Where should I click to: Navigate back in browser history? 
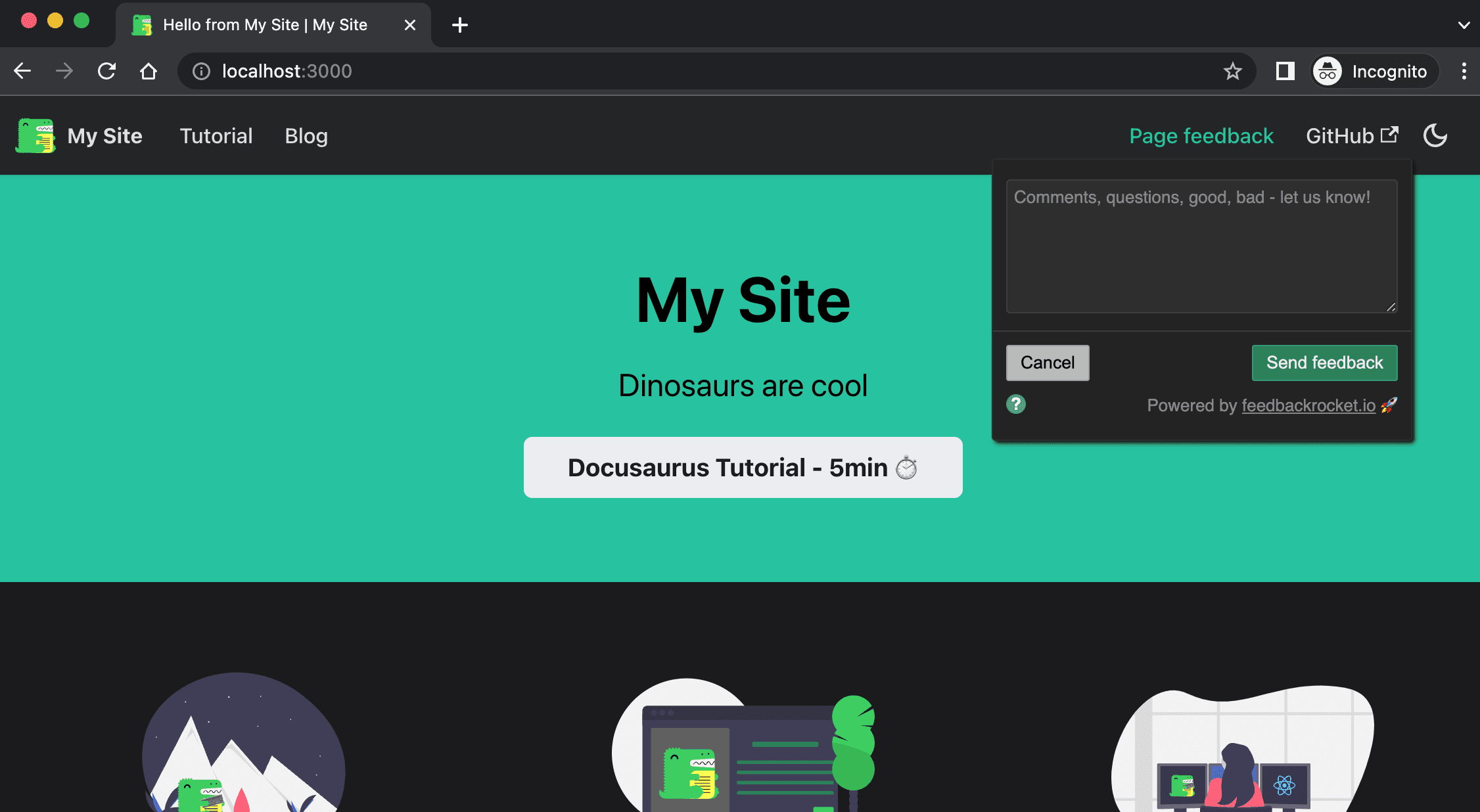[x=22, y=71]
